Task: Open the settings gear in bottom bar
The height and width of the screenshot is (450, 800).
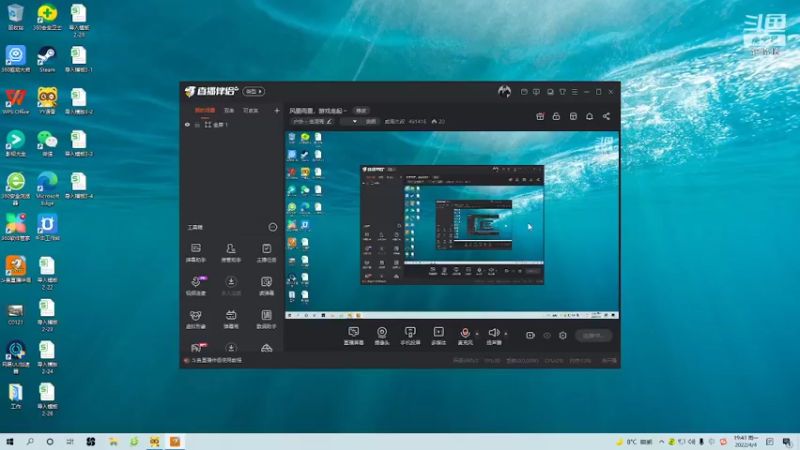Action: click(x=563, y=335)
